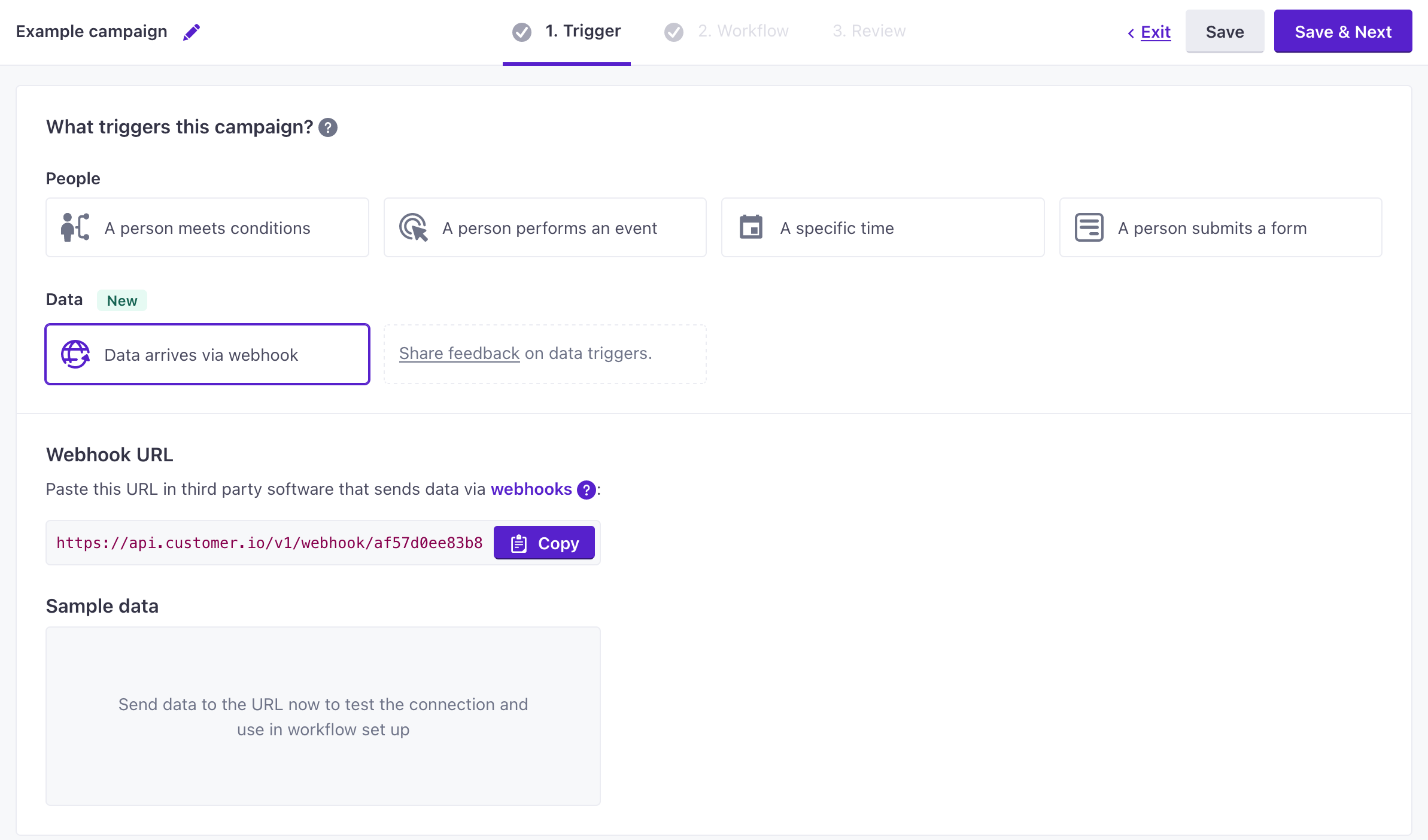Click the 'Example campaign' title
Image resolution: width=1428 pixels, height=840 pixels.
point(92,31)
